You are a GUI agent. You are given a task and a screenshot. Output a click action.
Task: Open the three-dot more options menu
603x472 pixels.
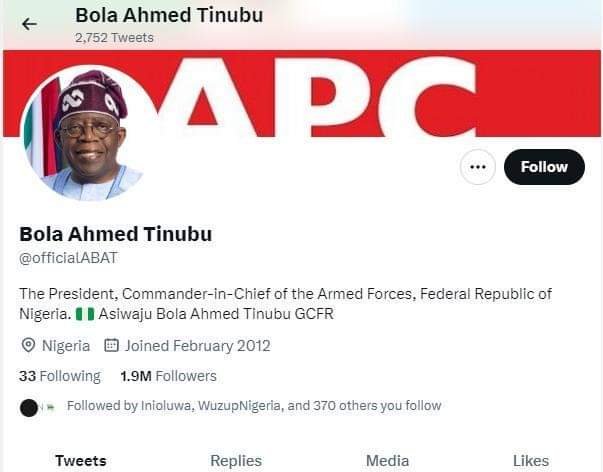(478, 167)
